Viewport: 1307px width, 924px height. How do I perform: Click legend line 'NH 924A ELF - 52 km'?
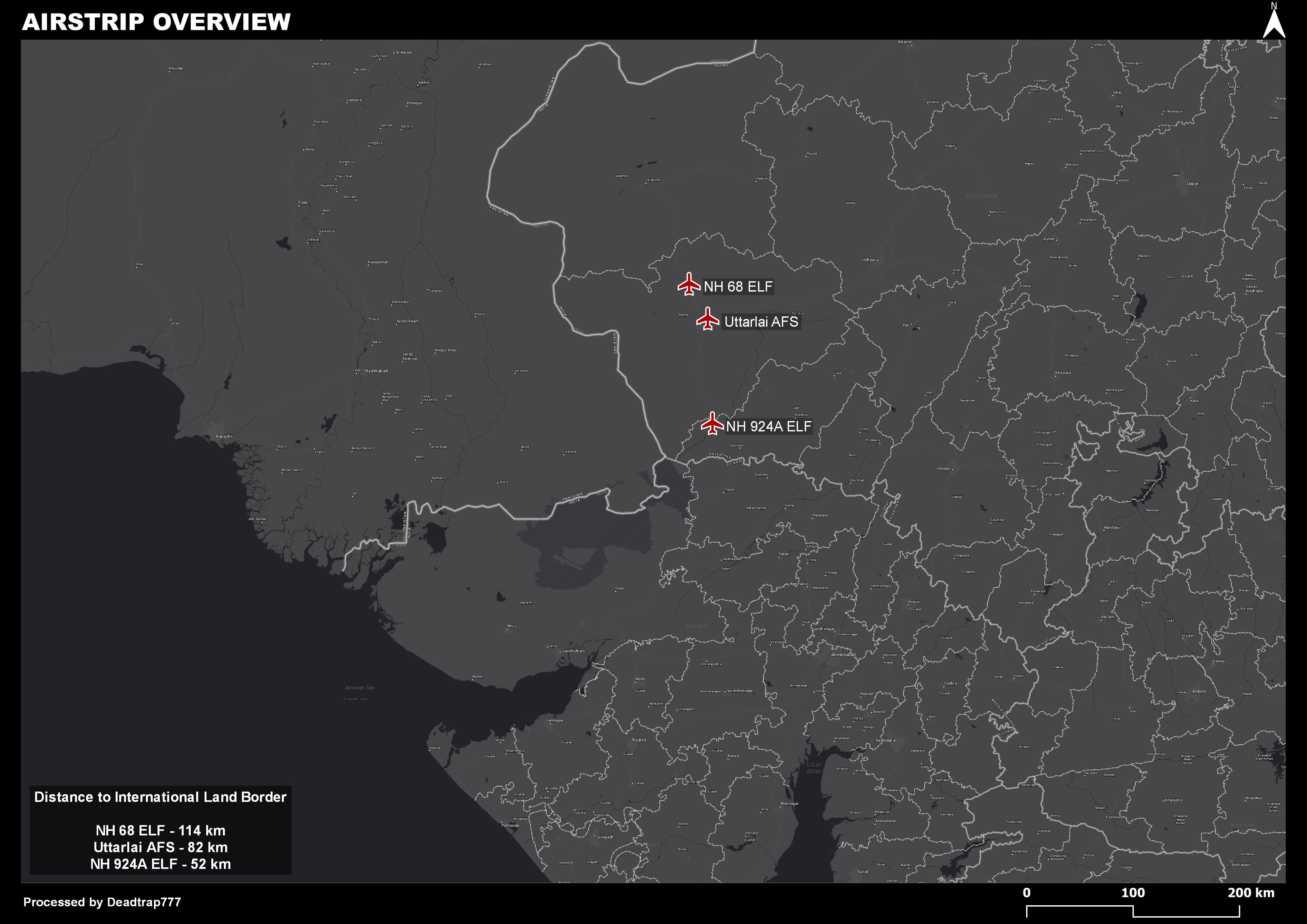(x=160, y=864)
